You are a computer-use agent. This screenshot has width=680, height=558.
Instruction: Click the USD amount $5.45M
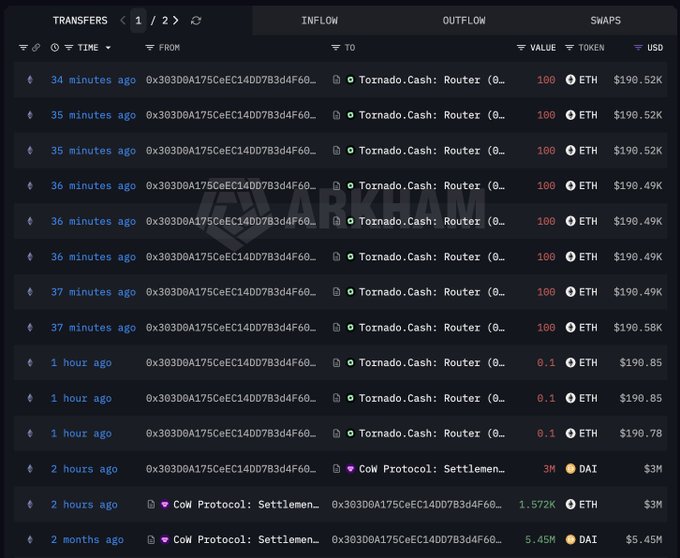(644, 539)
